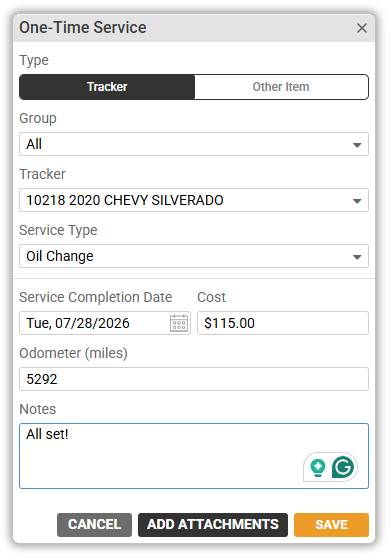Open the Group dropdown showing All

click(194, 144)
